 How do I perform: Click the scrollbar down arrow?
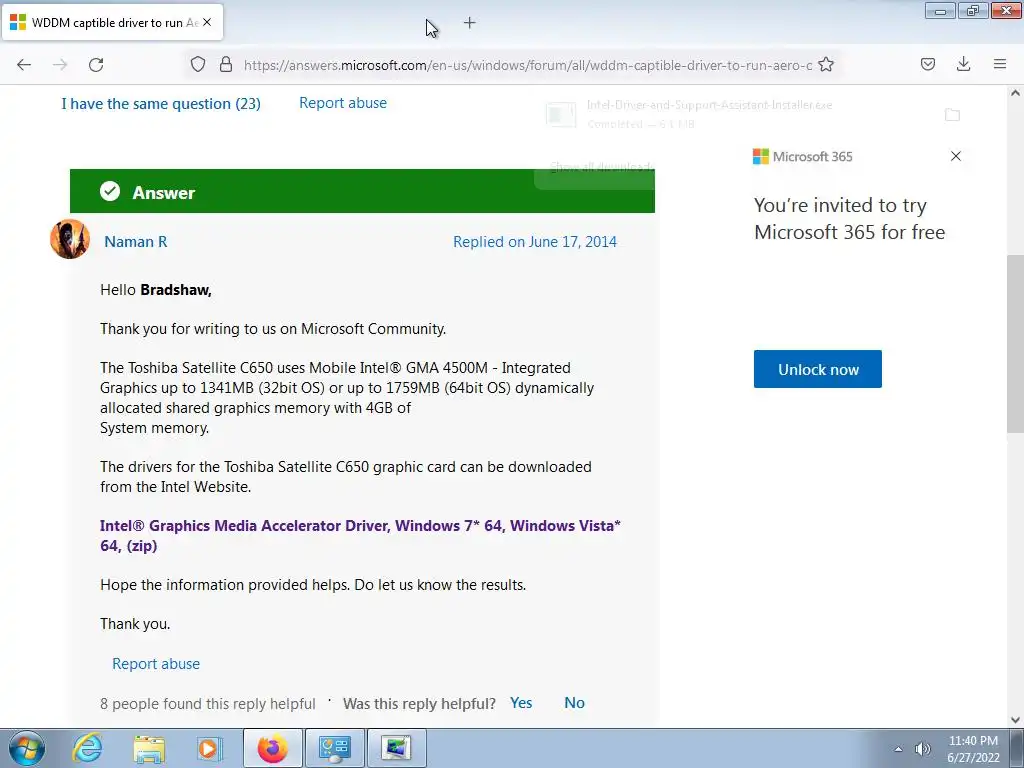point(1015,720)
